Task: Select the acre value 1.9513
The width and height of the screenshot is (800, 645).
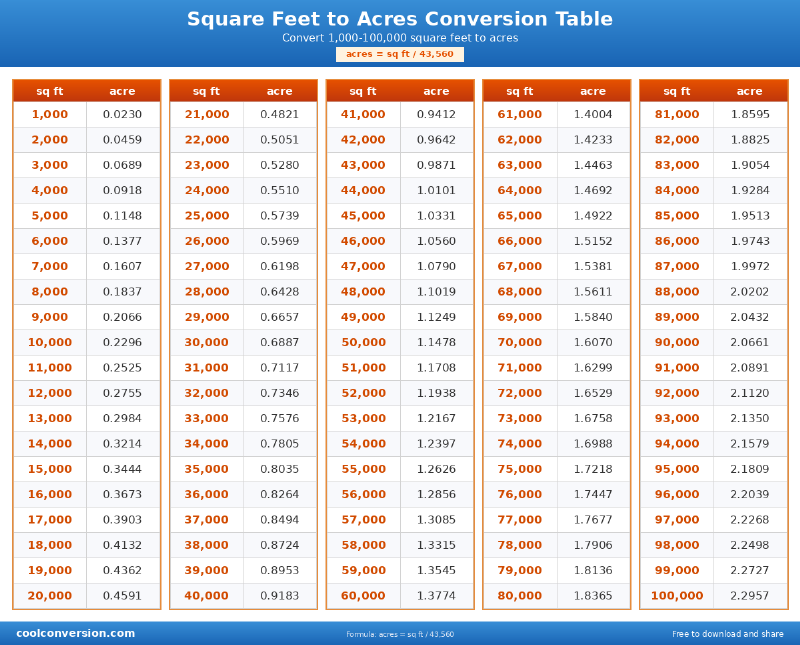Action: point(750,216)
